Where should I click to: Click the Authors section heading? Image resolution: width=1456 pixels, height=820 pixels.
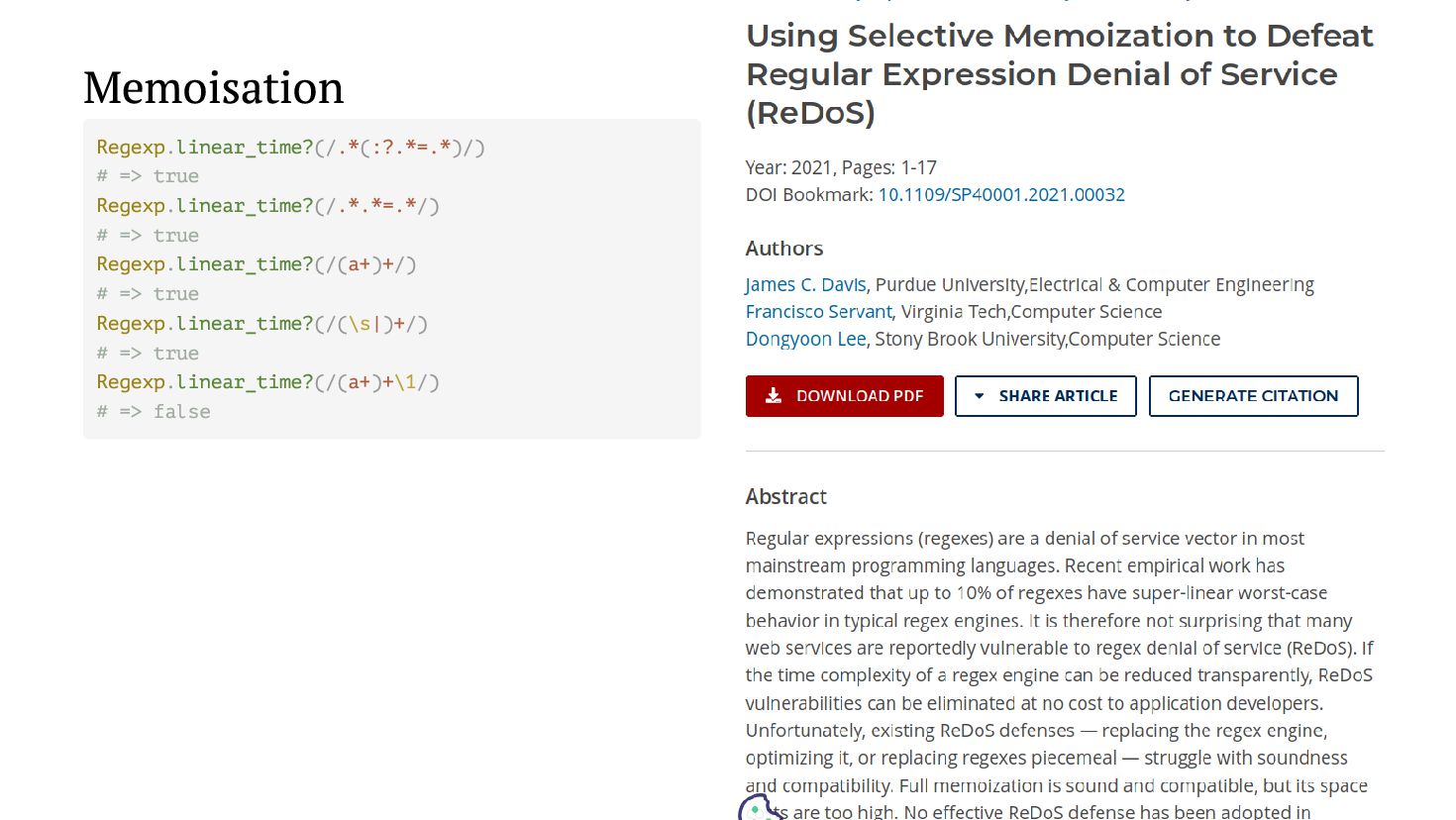tap(784, 248)
